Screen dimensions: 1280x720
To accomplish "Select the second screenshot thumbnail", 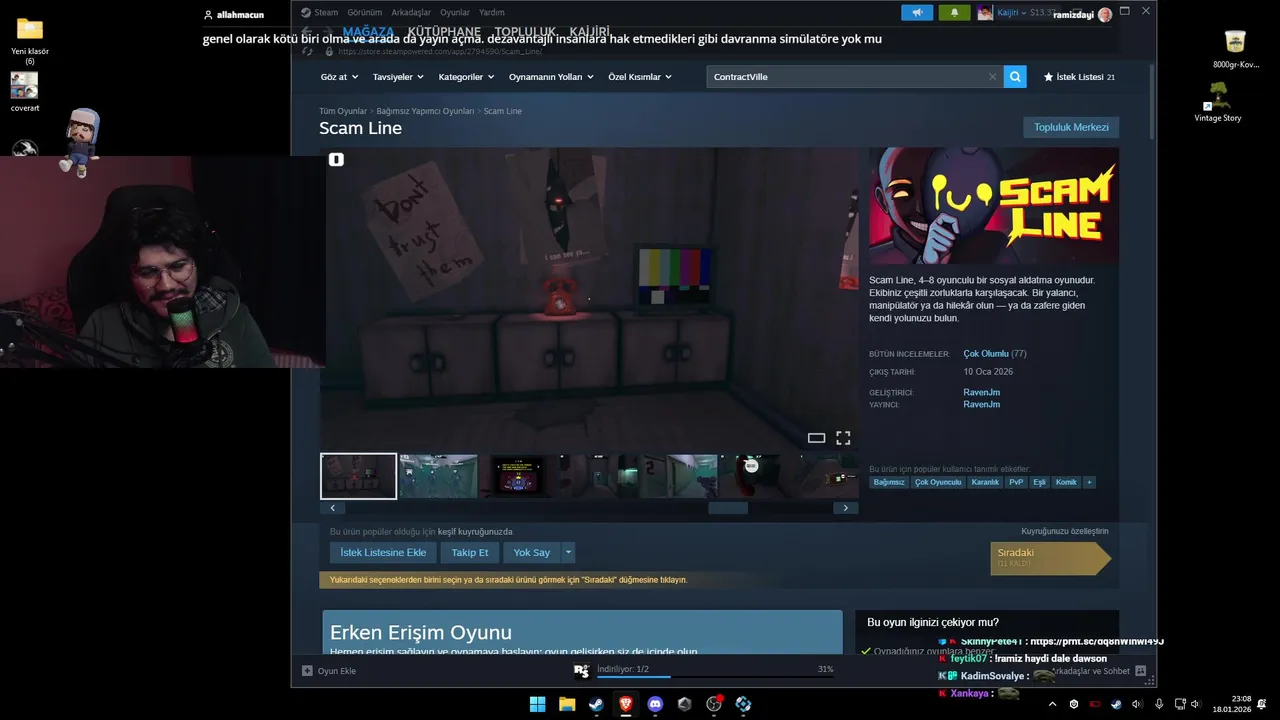I will (x=438, y=476).
